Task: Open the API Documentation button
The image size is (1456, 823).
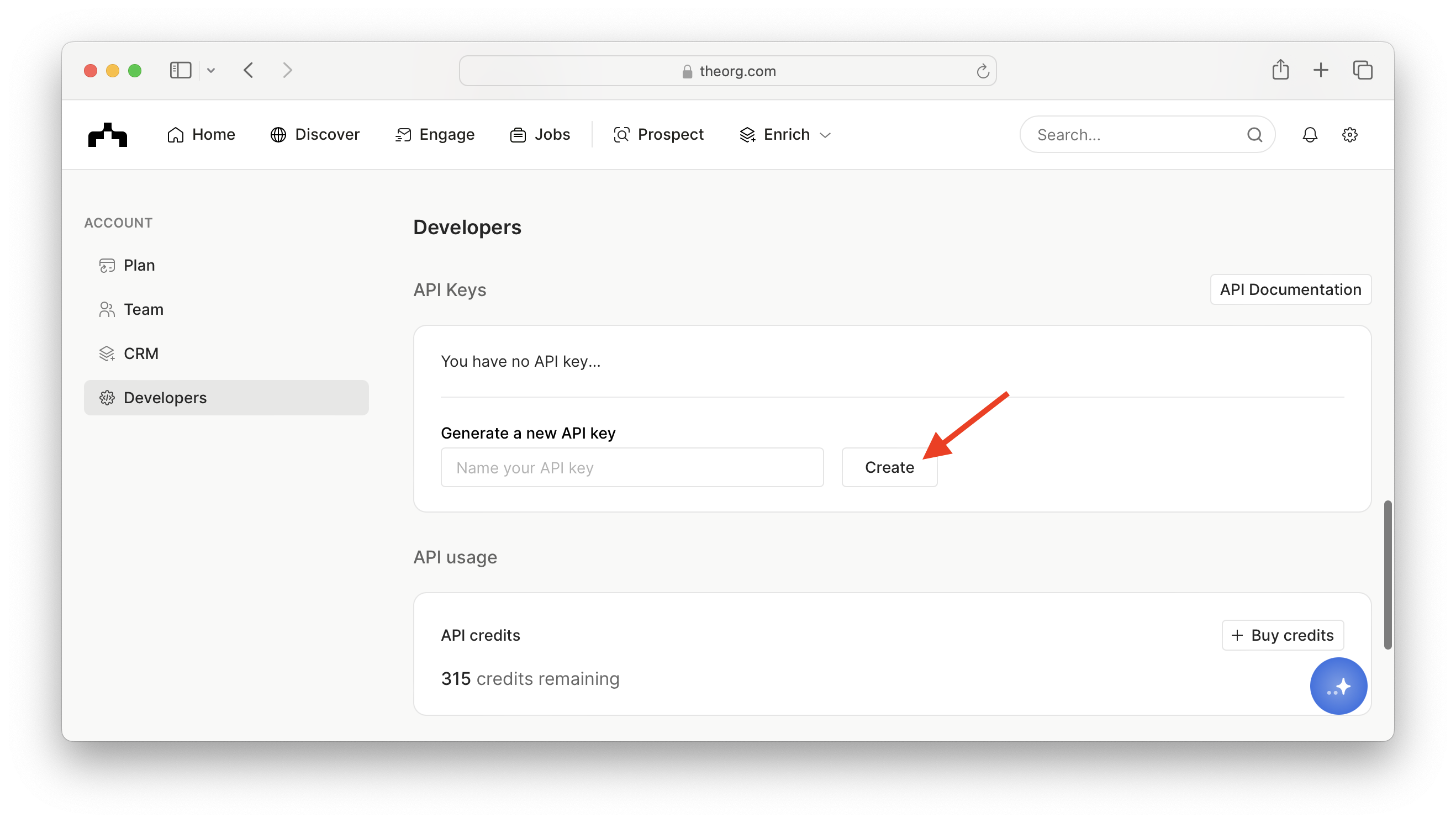Action: pyautogui.click(x=1290, y=289)
